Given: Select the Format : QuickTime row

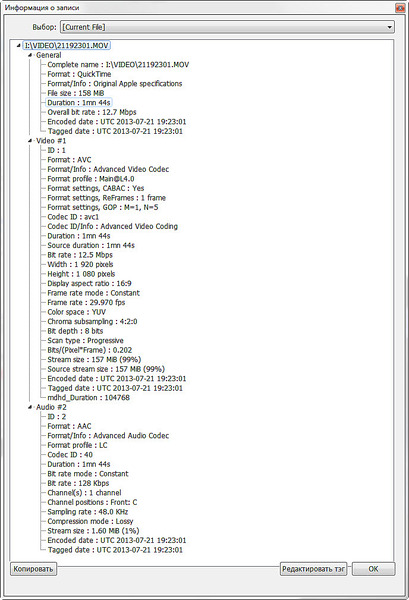Looking at the screenshot, I should point(79,74).
